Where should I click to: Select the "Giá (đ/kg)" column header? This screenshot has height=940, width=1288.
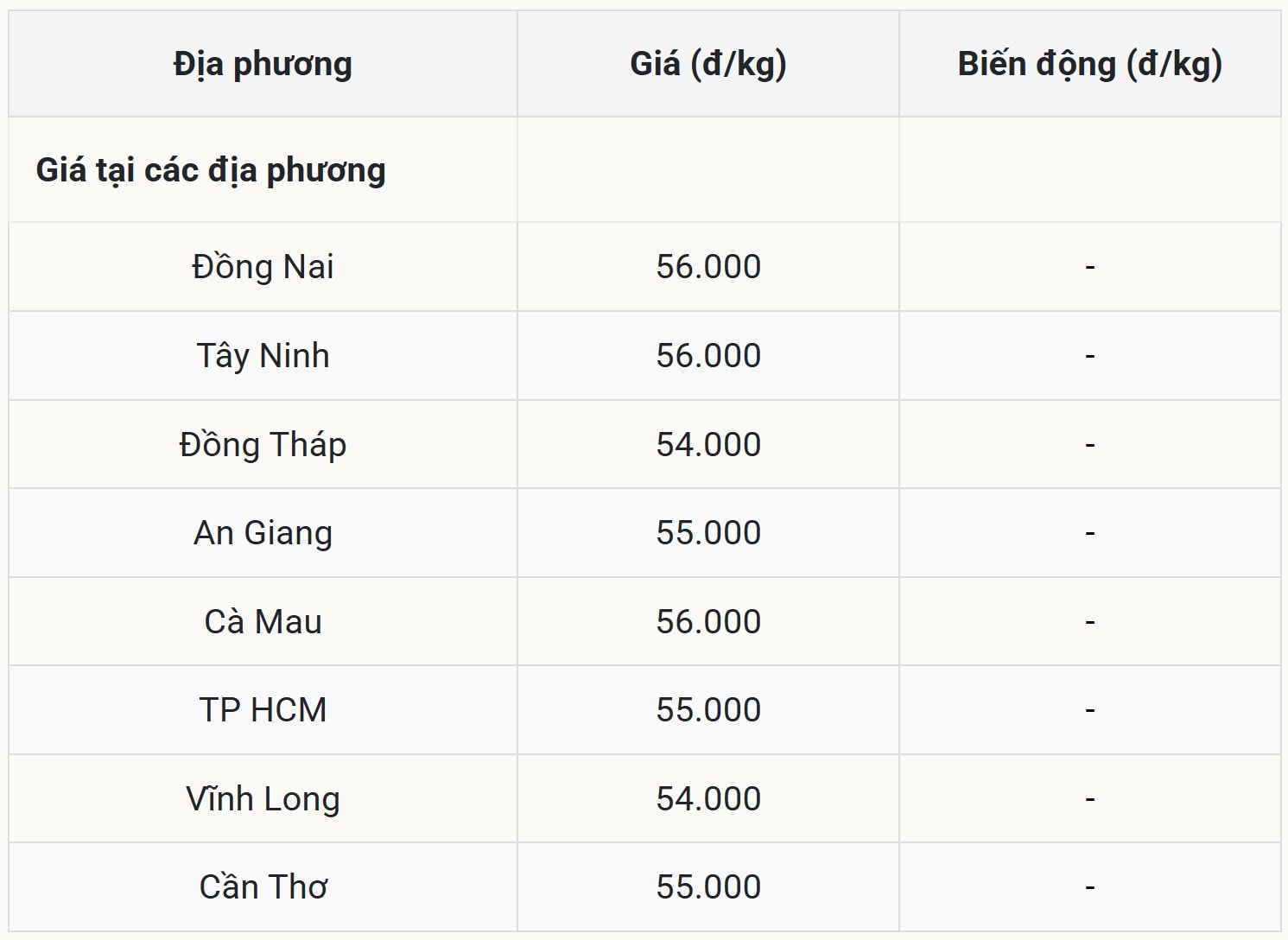point(708,65)
